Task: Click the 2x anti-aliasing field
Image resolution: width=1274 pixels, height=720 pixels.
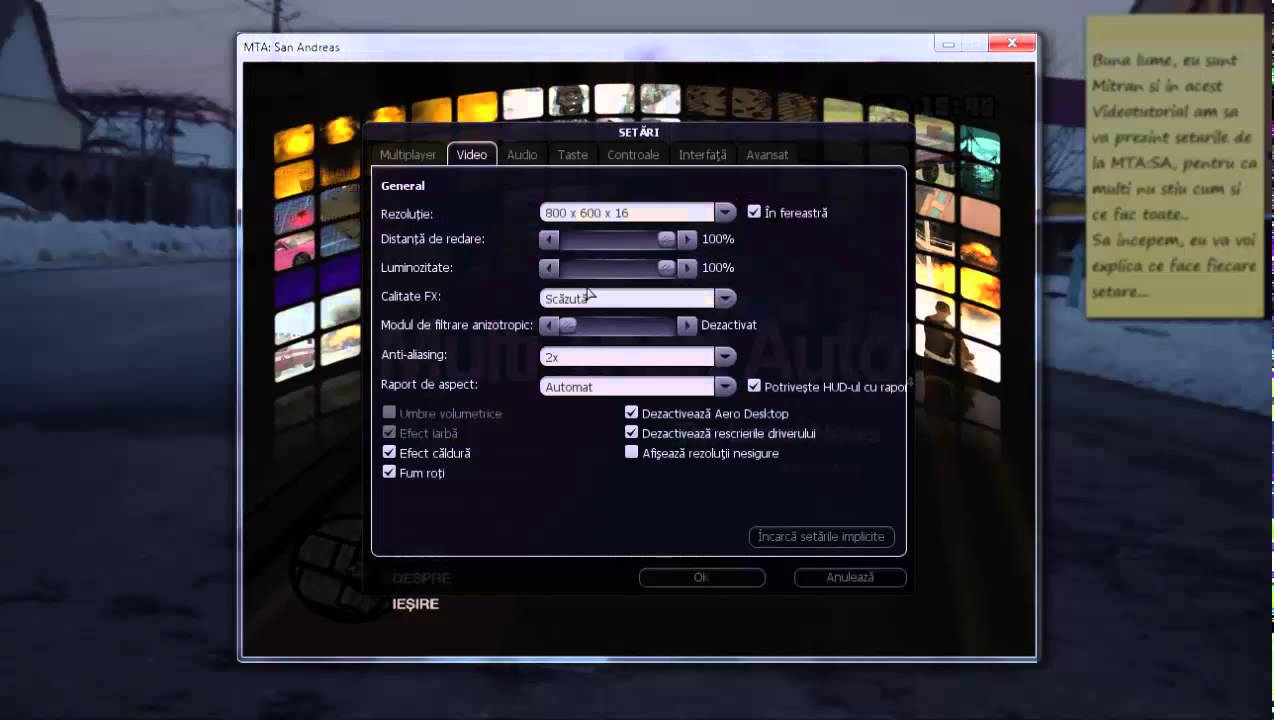Action: [x=627, y=357]
